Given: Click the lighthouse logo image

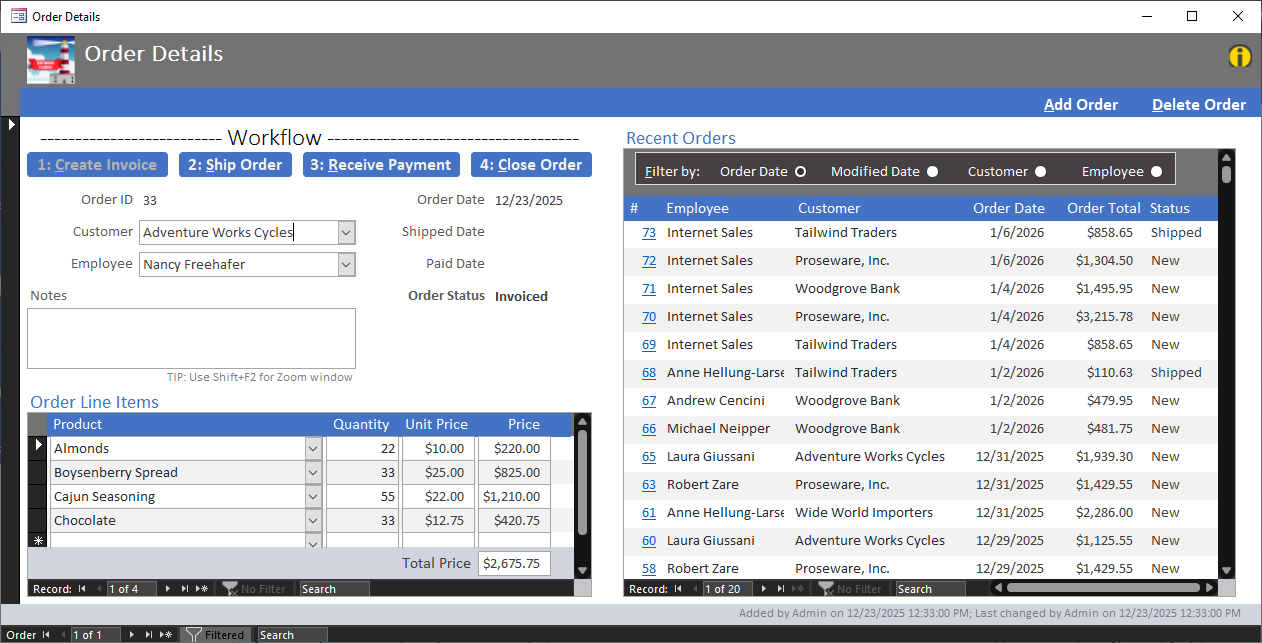Looking at the screenshot, I should (x=50, y=60).
